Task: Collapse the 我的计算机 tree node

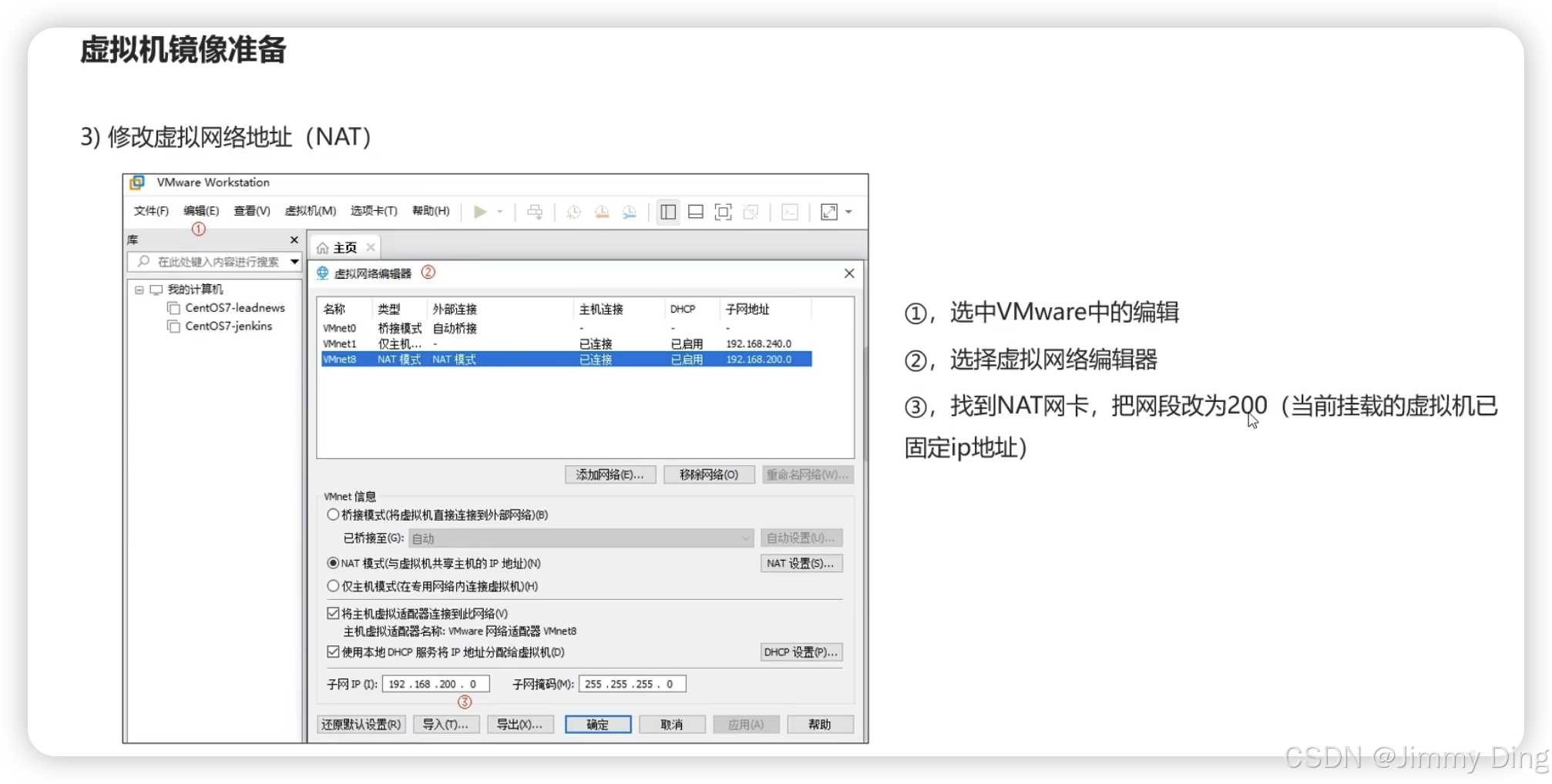Action: (x=139, y=290)
